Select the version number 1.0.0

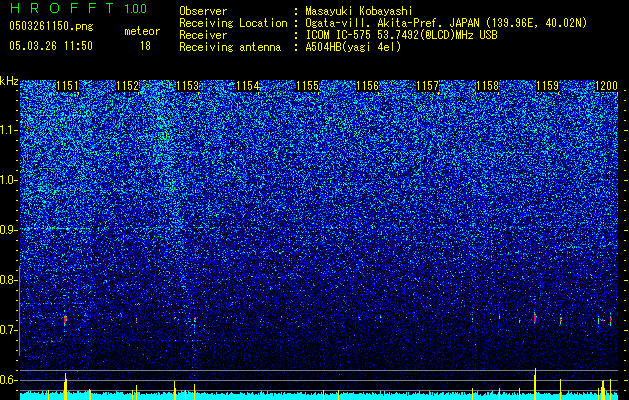[136, 8]
